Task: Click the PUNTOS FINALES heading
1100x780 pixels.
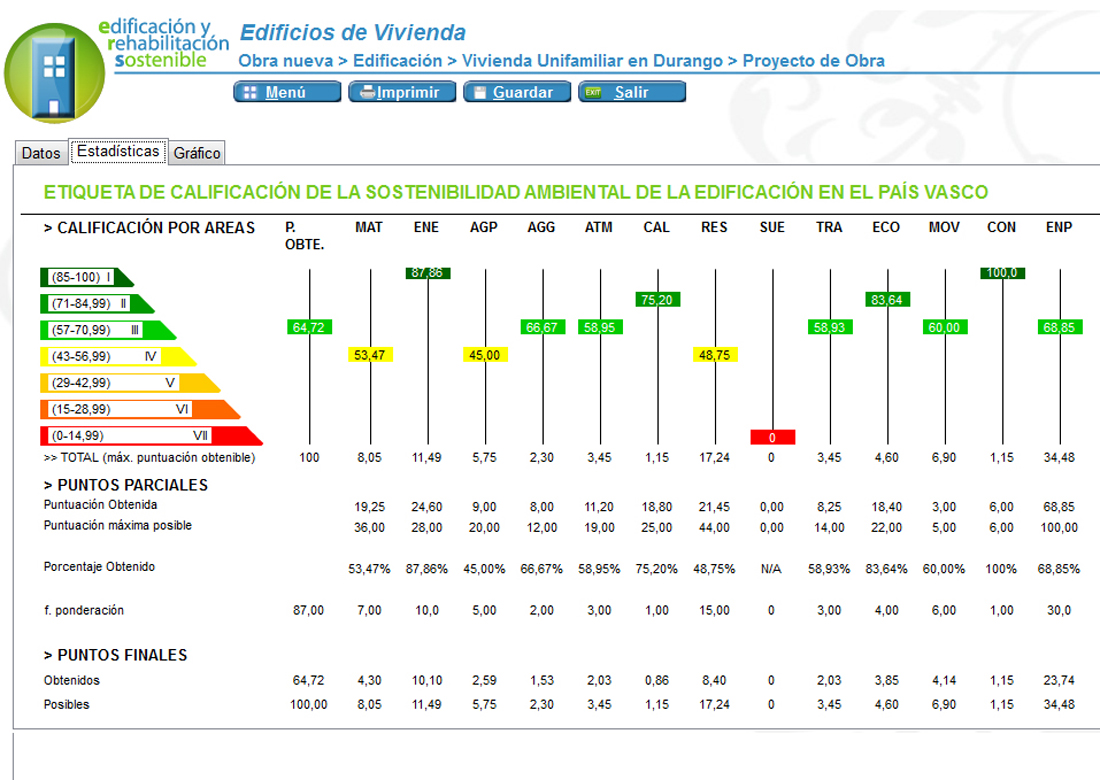Action: 116,655
